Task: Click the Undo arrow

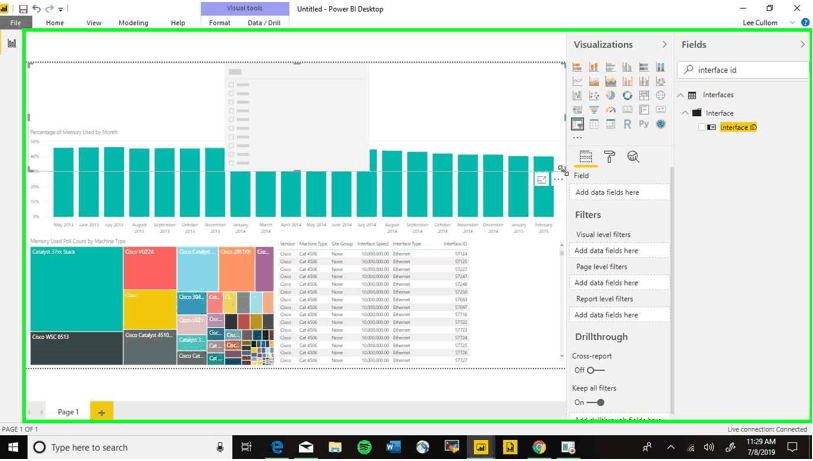Action: pos(36,9)
